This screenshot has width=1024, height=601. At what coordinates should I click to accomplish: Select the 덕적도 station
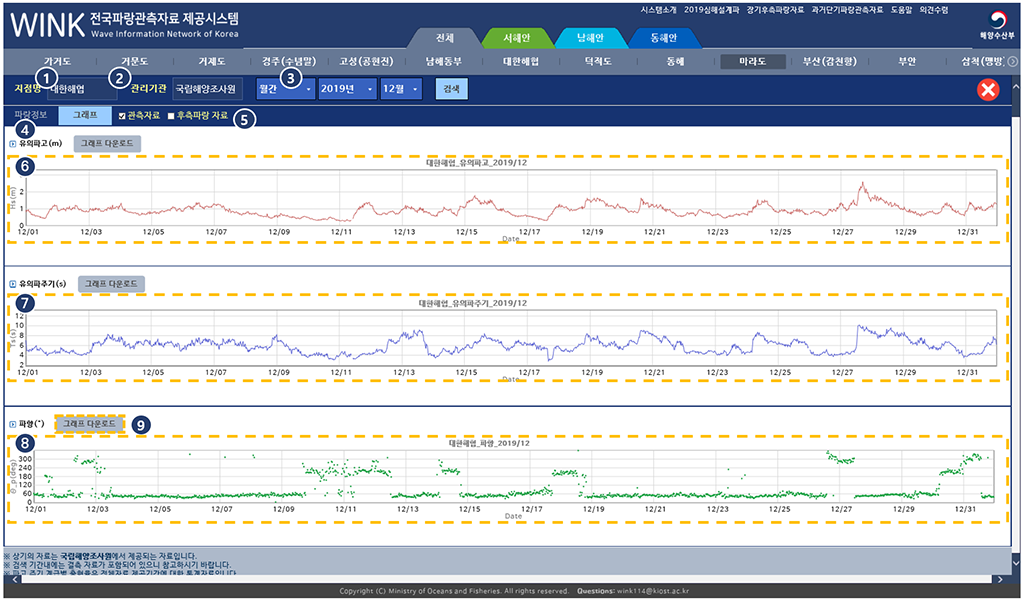[x=598, y=61]
